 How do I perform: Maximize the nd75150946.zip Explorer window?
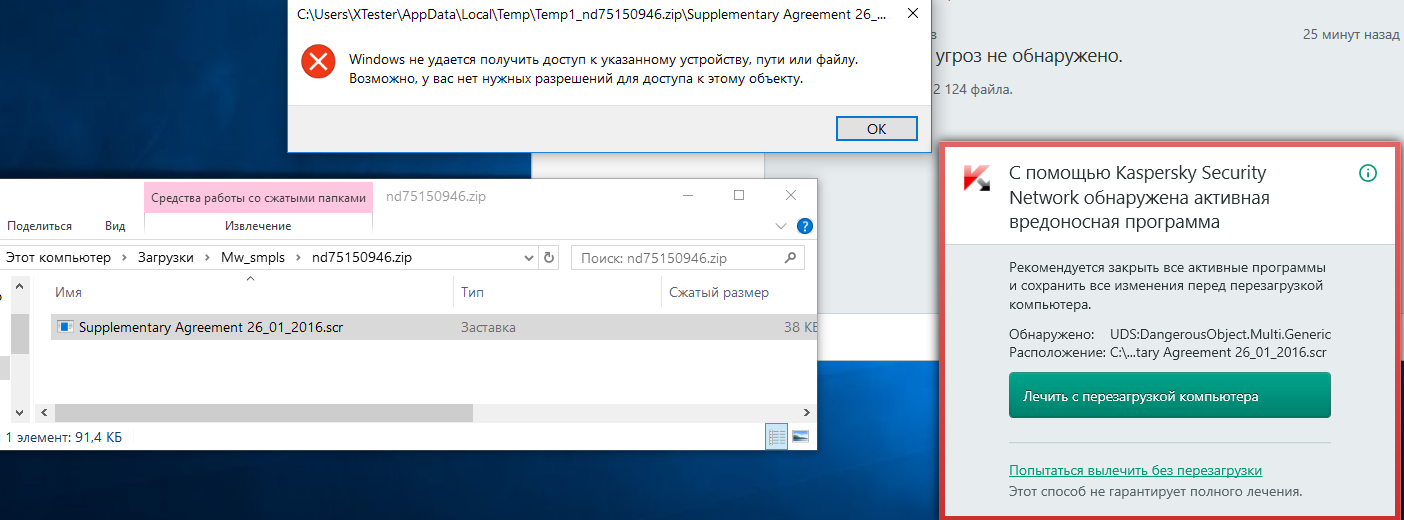click(x=739, y=196)
